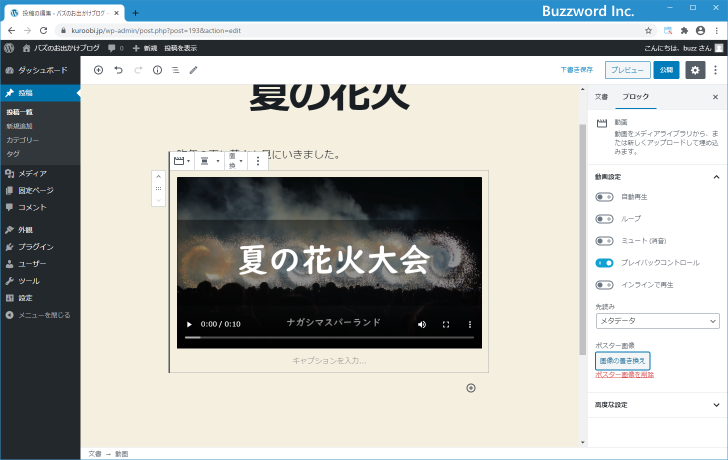Mute the video using speaker icon

coord(422,324)
